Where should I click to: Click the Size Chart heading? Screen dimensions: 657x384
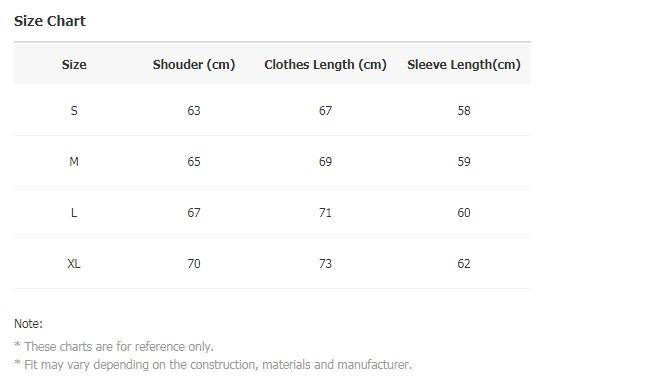49,21
